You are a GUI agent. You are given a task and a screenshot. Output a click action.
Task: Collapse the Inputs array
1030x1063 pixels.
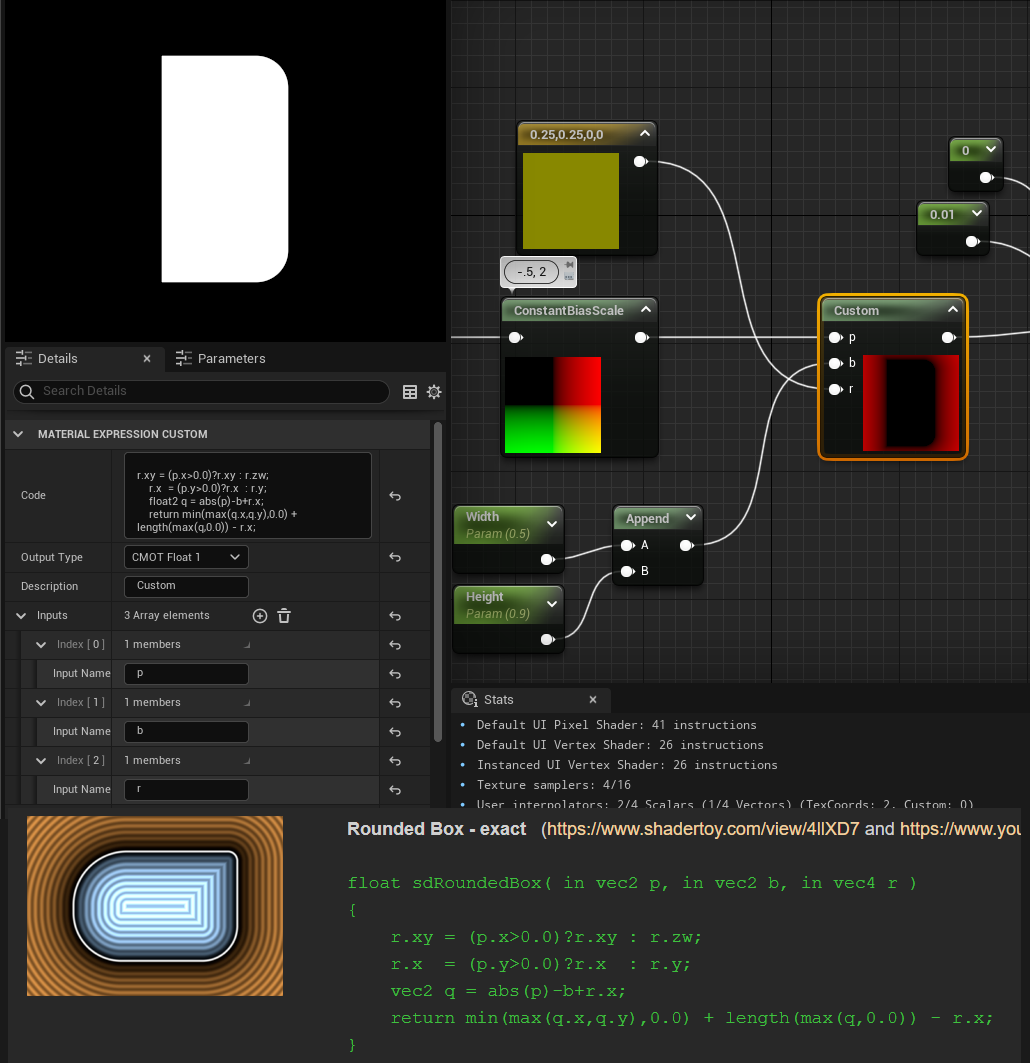coord(21,616)
